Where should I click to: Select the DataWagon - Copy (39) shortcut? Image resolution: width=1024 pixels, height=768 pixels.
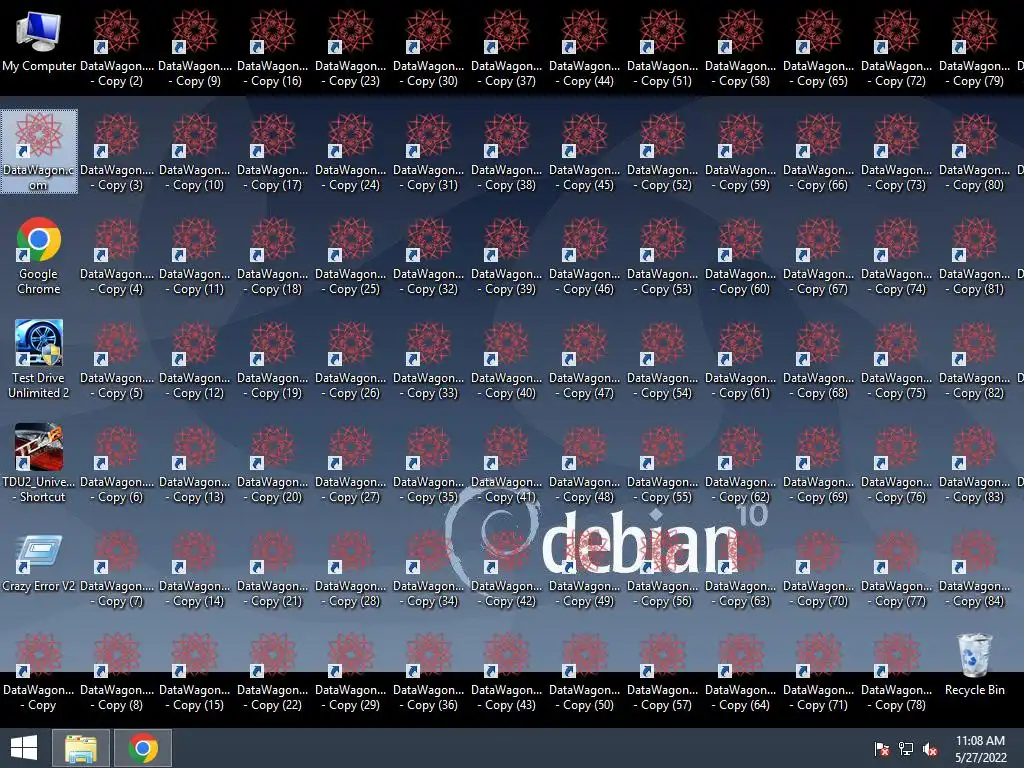tap(507, 256)
